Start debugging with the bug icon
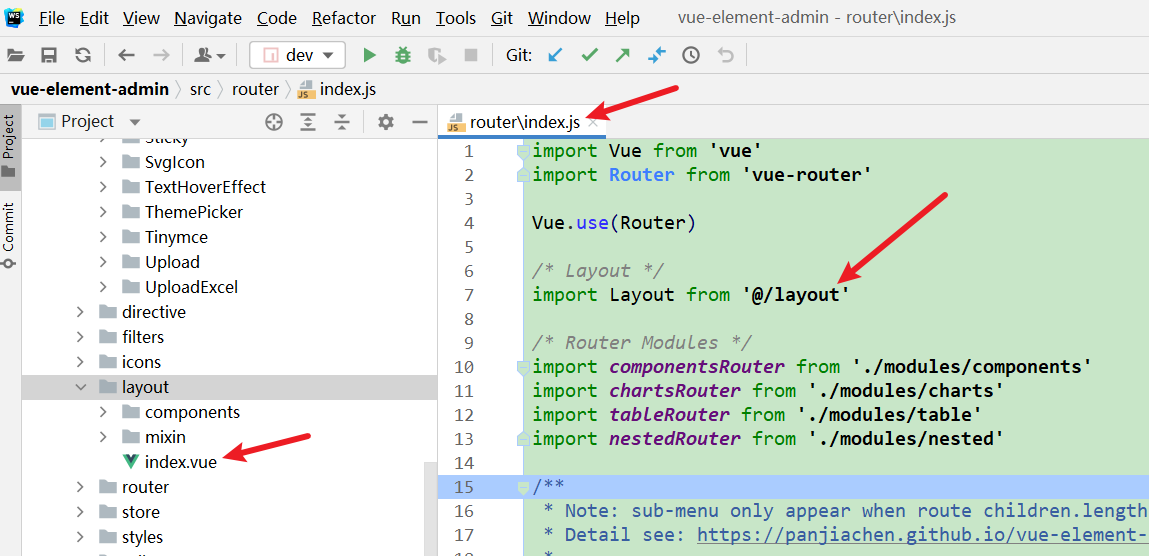Screen dimensions: 1149x556 [x=403, y=55]
